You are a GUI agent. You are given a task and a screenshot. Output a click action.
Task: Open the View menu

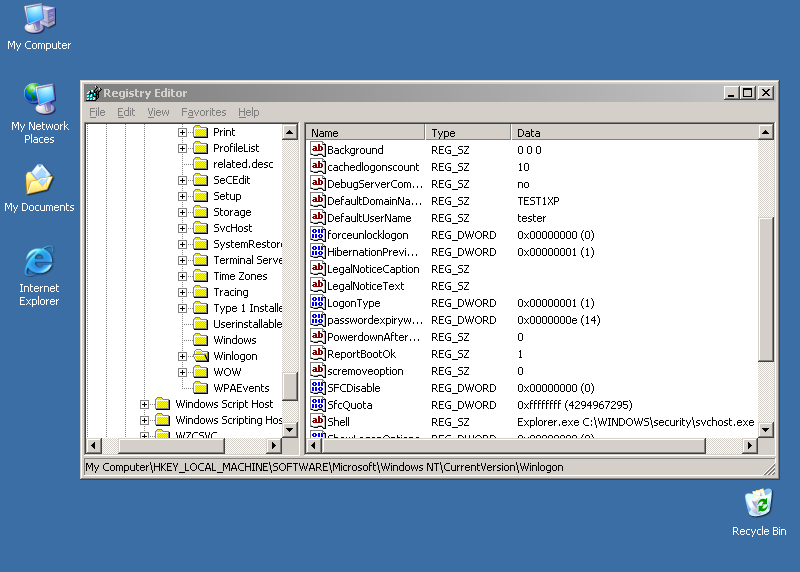point(158,112)
